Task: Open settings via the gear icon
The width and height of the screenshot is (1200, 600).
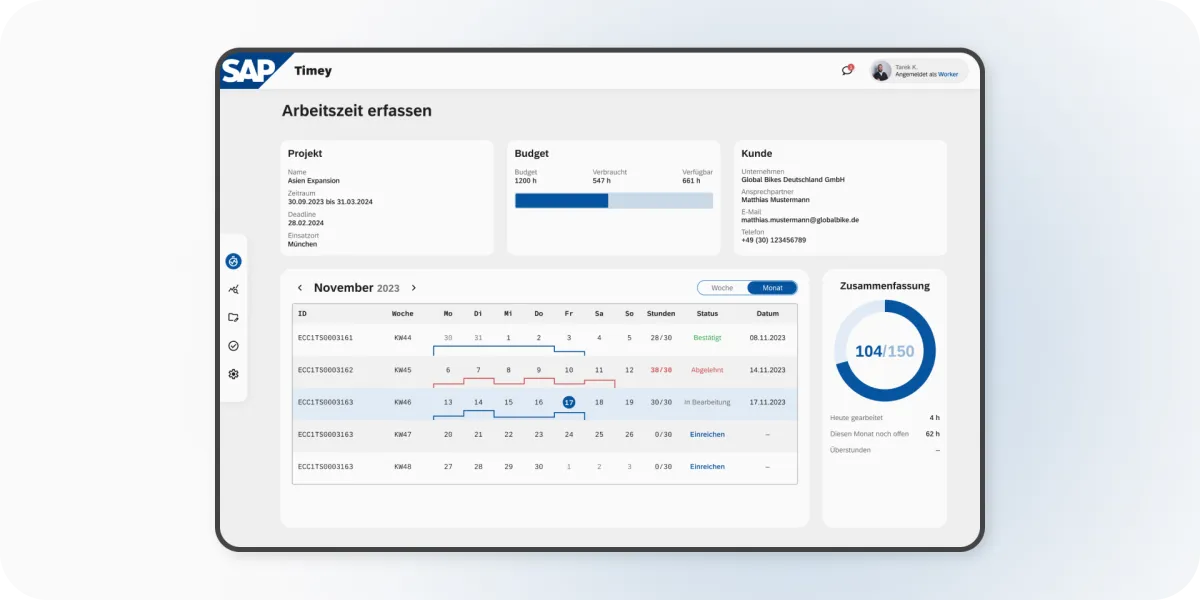Action: pos(233,374)
